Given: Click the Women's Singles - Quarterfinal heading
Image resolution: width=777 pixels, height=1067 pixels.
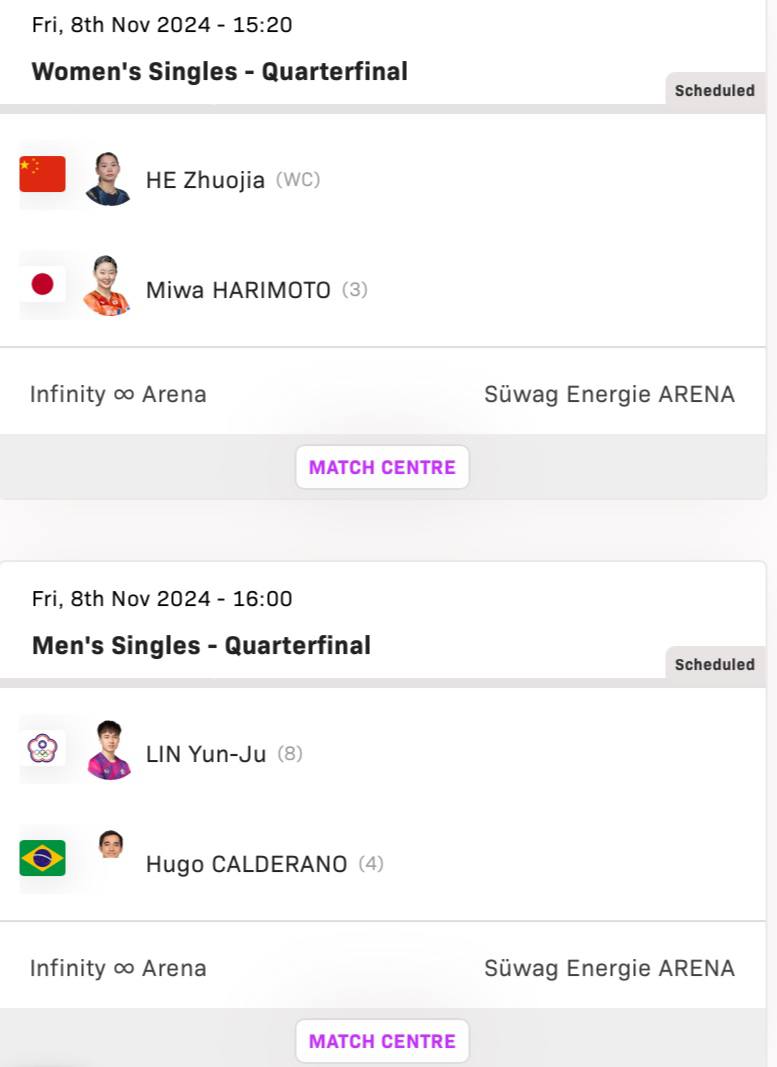Looking at the screenshot, I should (x=220, y=71).
